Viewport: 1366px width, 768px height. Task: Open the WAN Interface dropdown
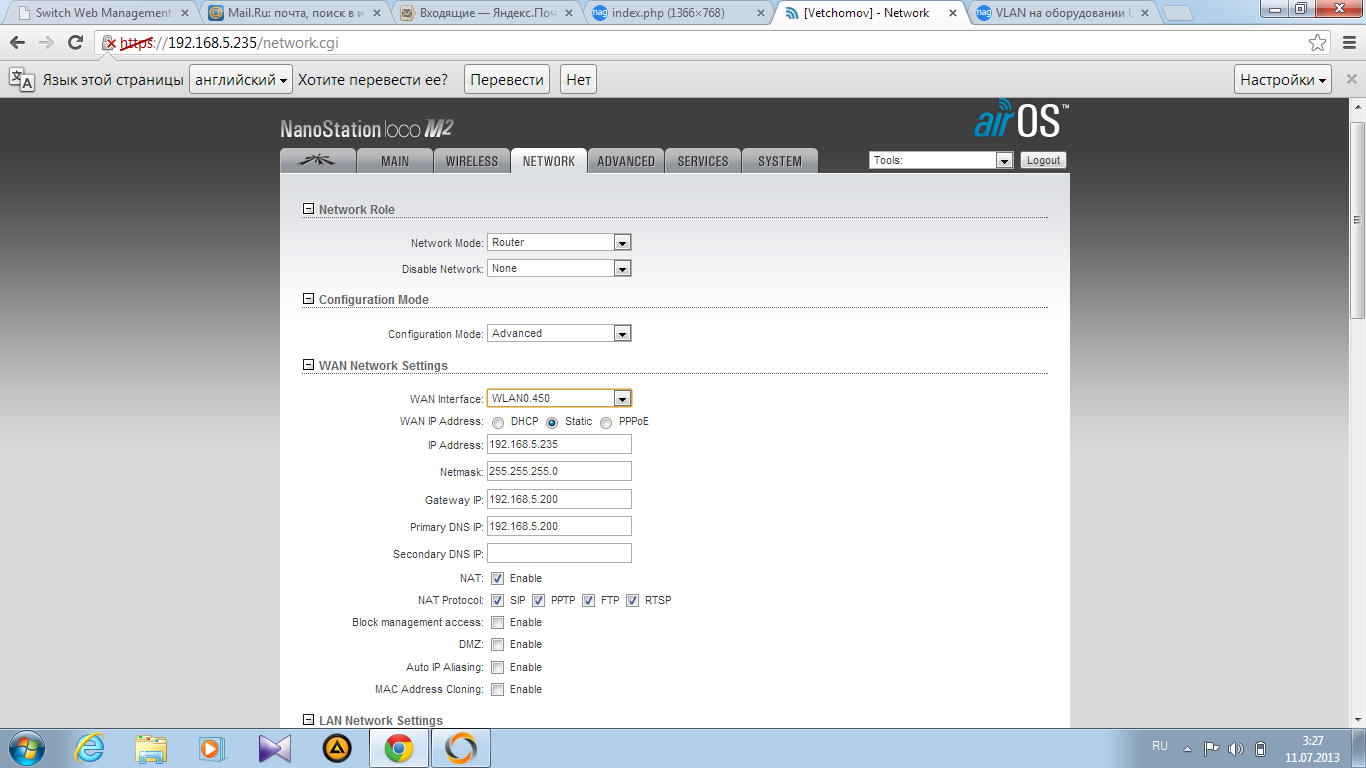[x=559, y=398]
